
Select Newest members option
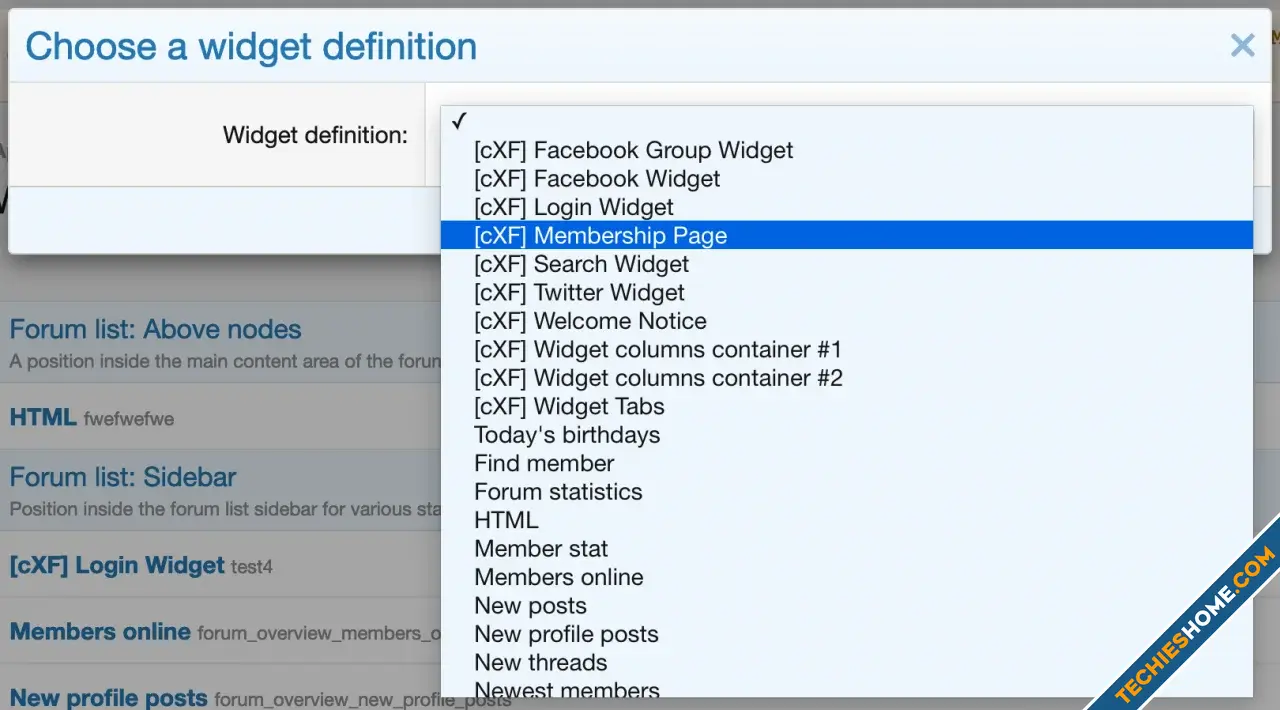[846, 688]
